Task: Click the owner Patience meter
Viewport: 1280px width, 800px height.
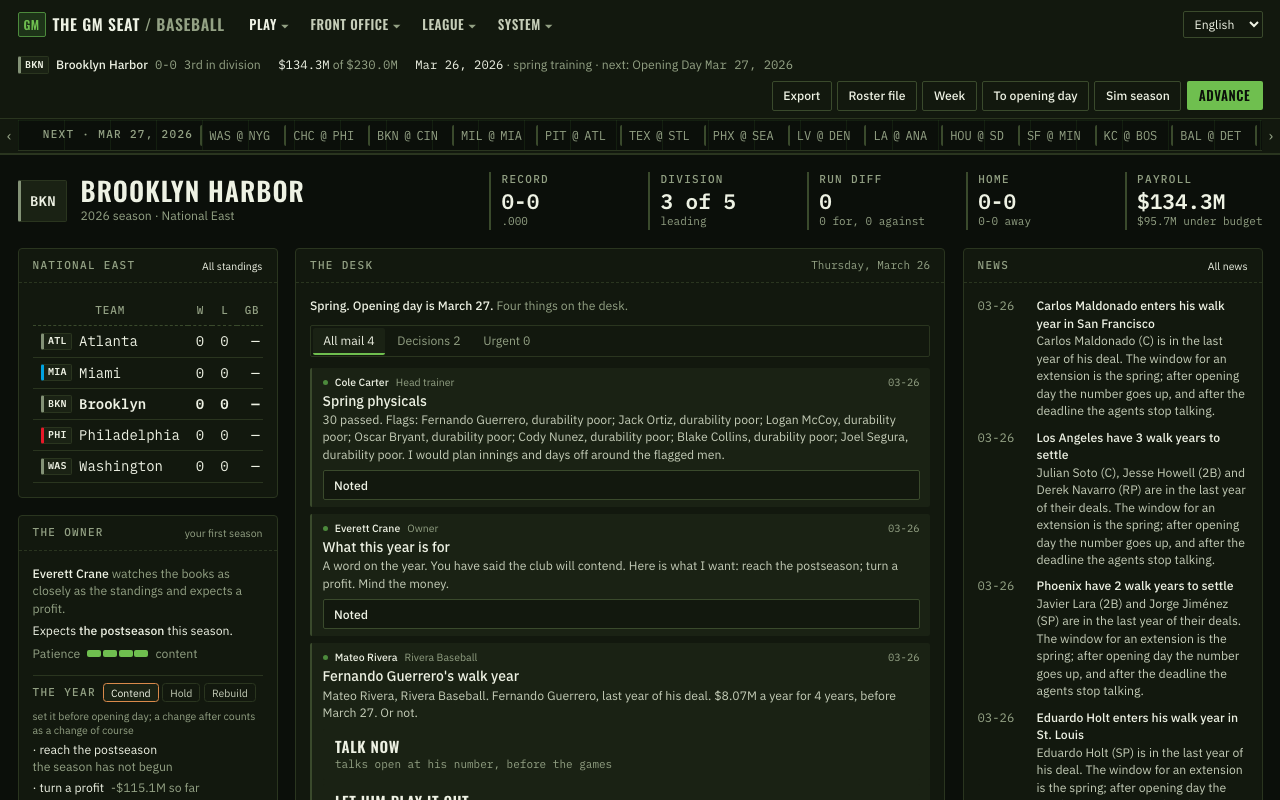Action: tap(117, 654)
